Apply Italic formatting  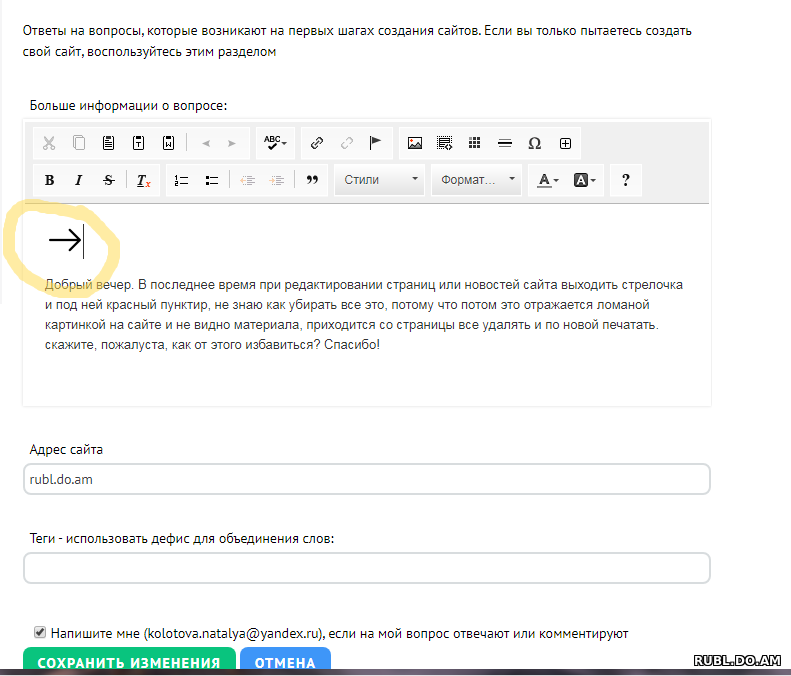78,181
